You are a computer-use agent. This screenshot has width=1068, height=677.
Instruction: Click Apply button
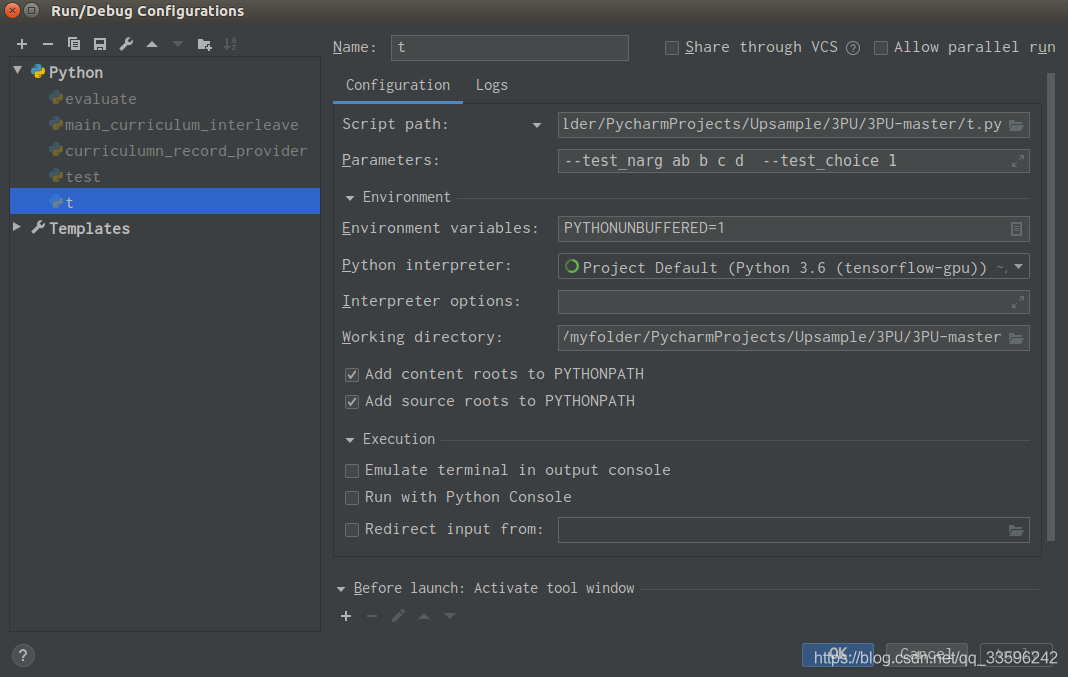point(1016,654)
